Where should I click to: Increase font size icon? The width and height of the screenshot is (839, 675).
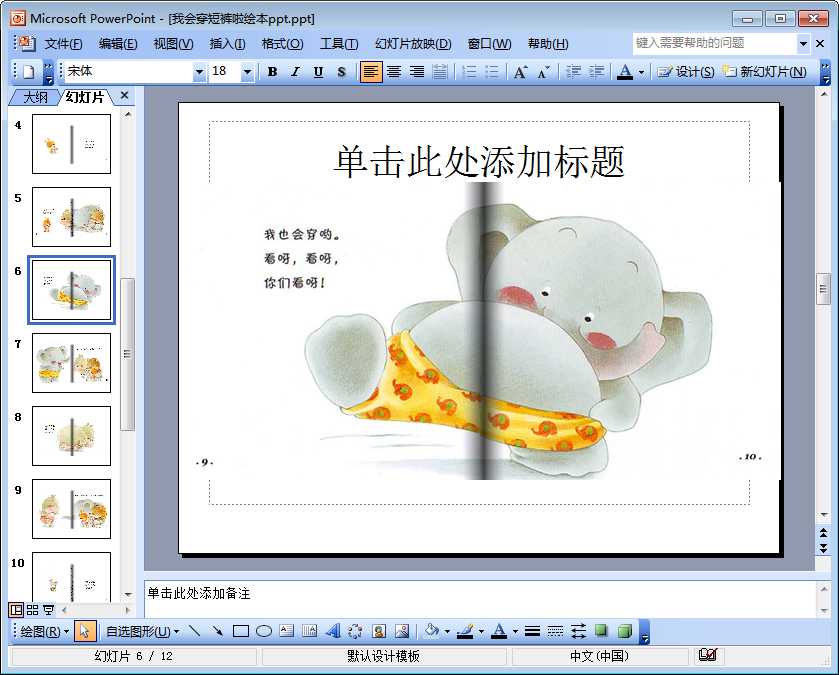pos(521,72)
